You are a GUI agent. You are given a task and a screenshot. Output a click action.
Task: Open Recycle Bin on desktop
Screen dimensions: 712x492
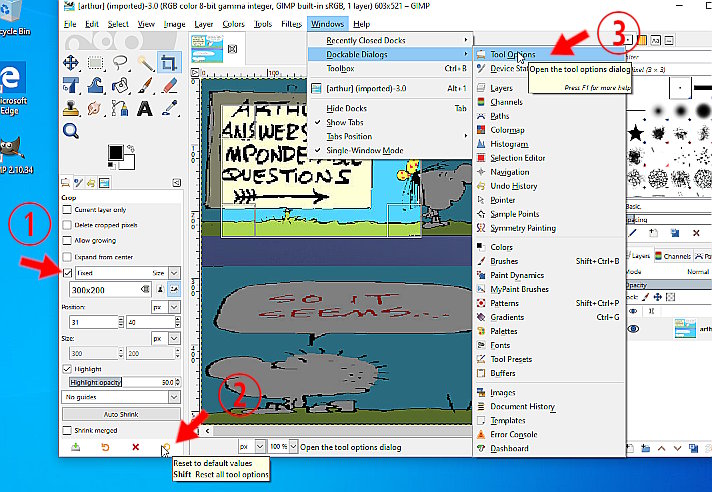[x=15, y=18]
